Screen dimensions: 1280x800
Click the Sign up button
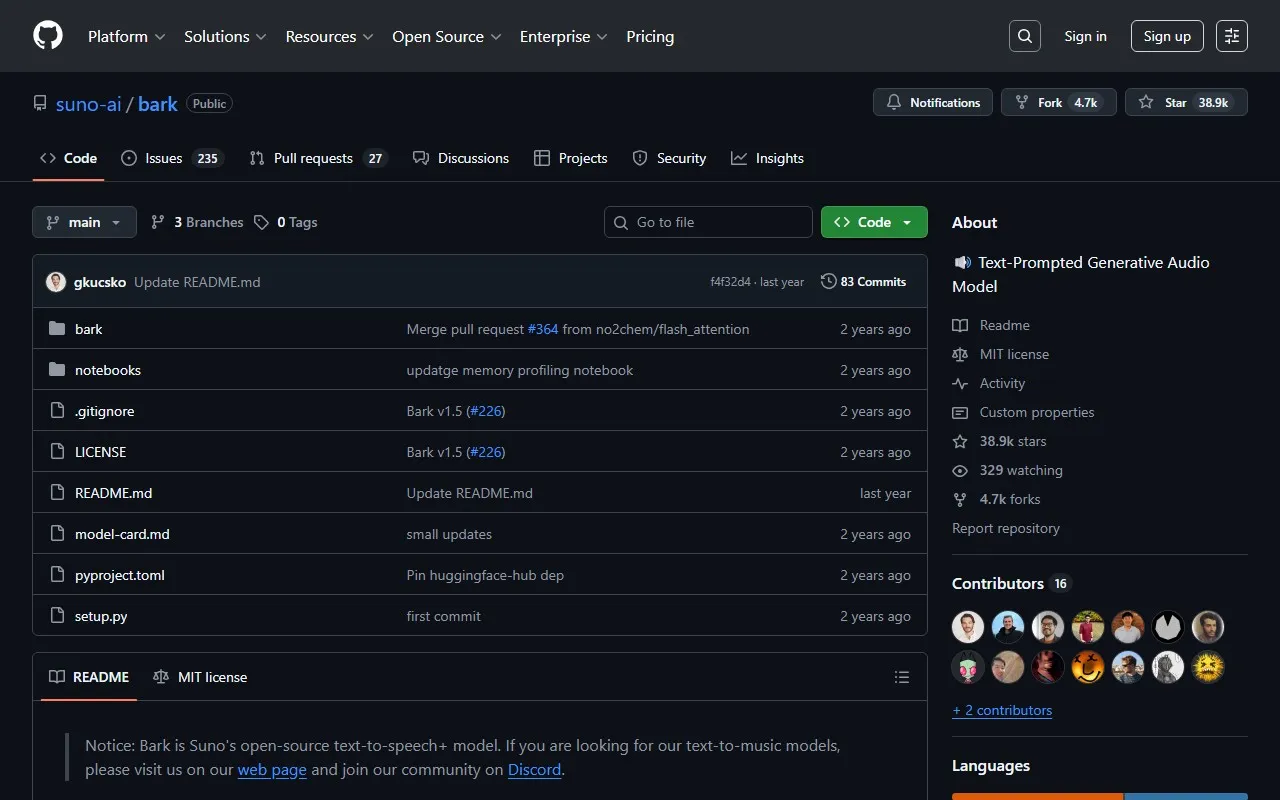coord(1167,36)
